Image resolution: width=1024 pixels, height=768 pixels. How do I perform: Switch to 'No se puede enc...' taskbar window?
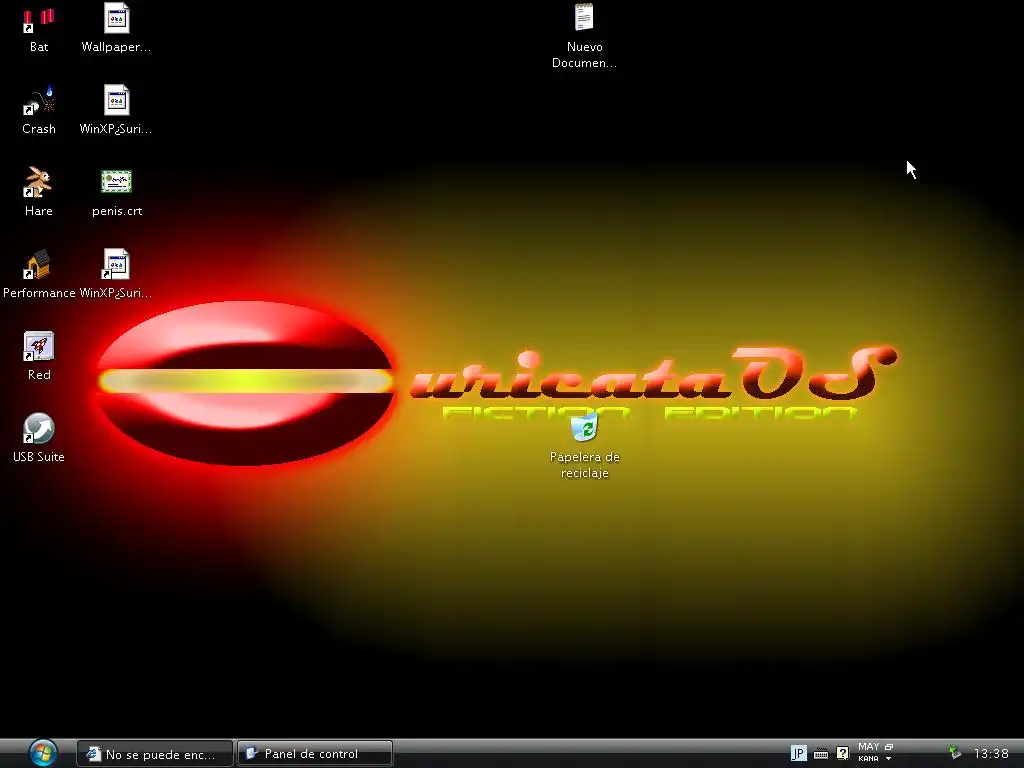point(155,754)
